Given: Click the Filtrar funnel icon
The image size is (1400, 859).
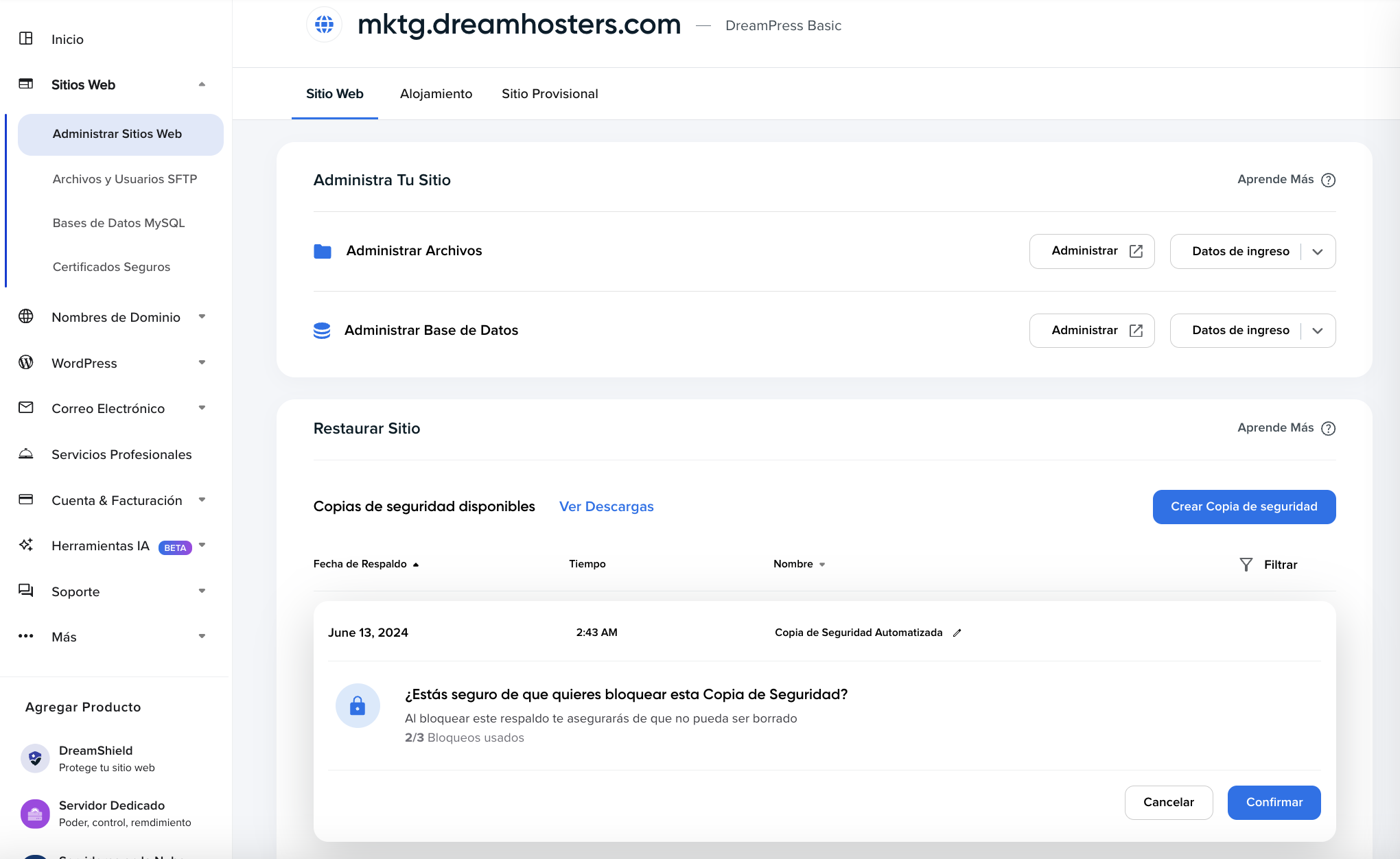Looking at the screenshot, I should coord(1246,565).
